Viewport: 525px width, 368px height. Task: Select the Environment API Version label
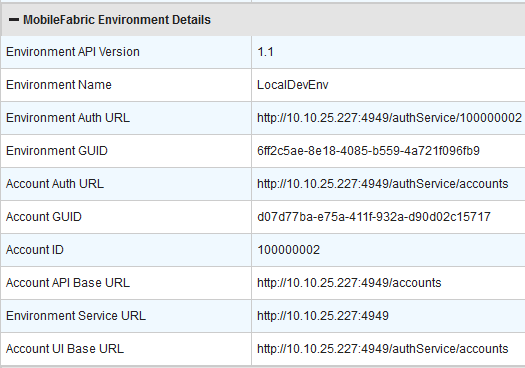(x=73, y=52)
